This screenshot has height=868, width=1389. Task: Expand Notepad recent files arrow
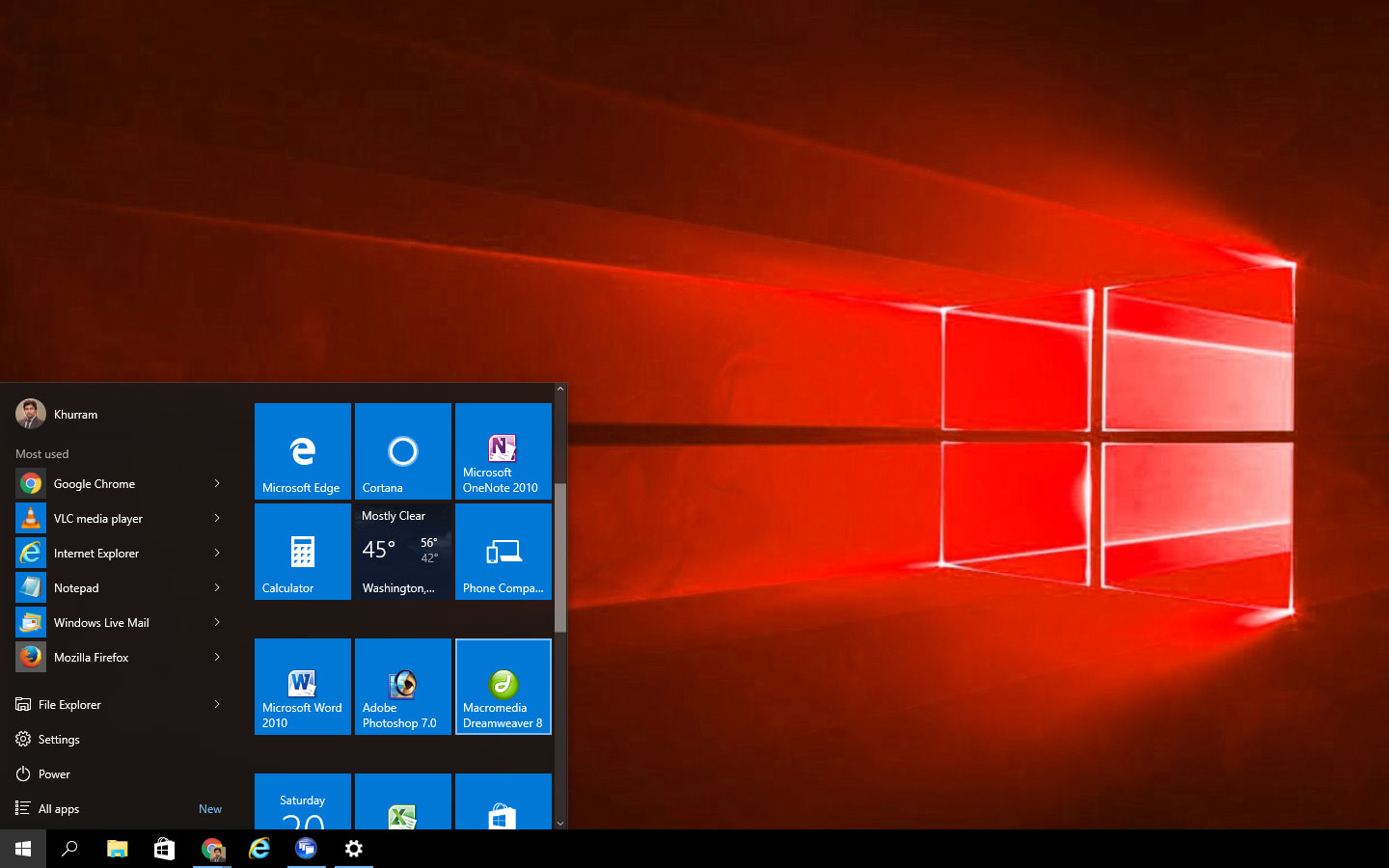217,588
